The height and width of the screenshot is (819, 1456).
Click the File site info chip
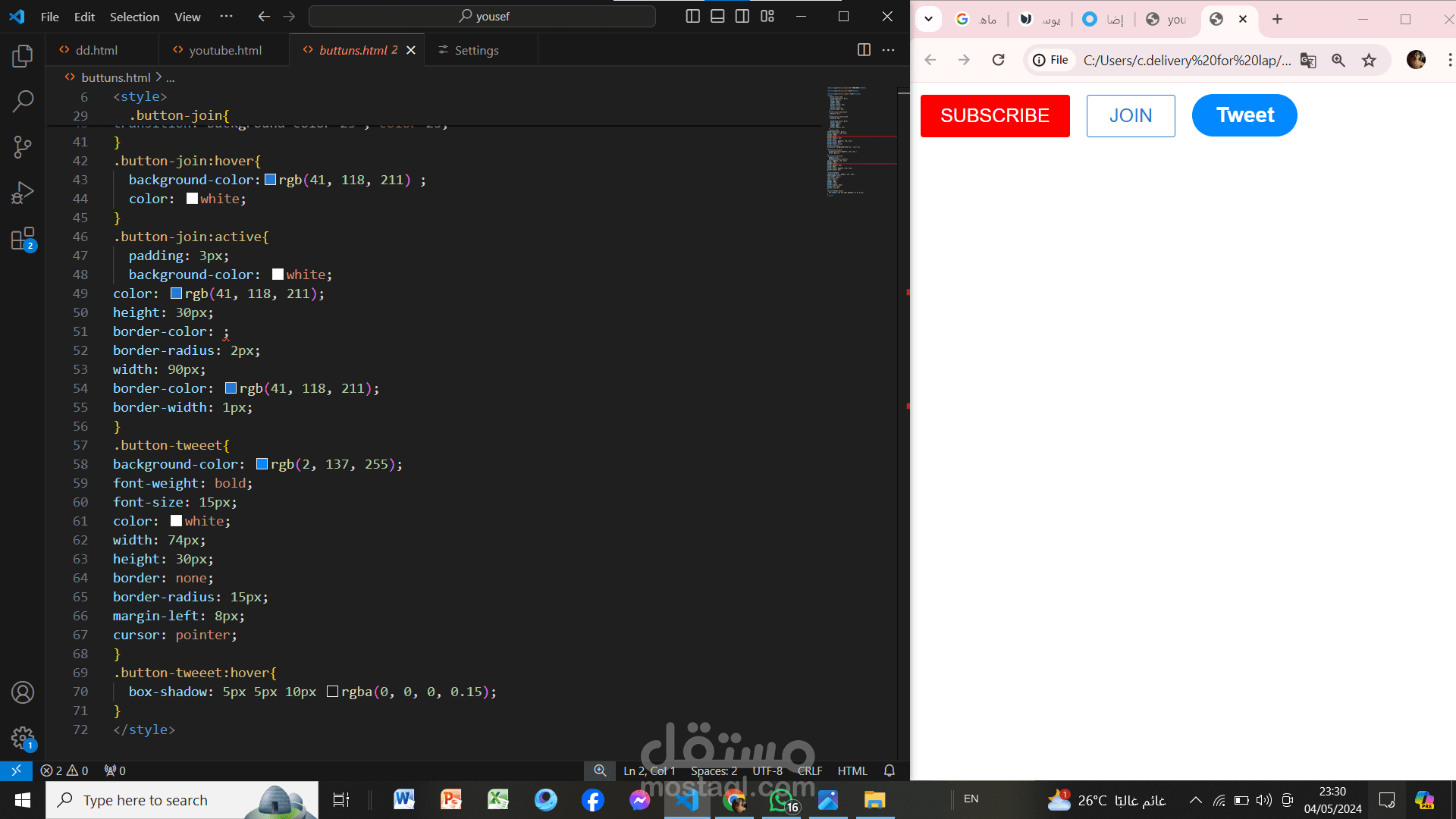point(1051,60)
